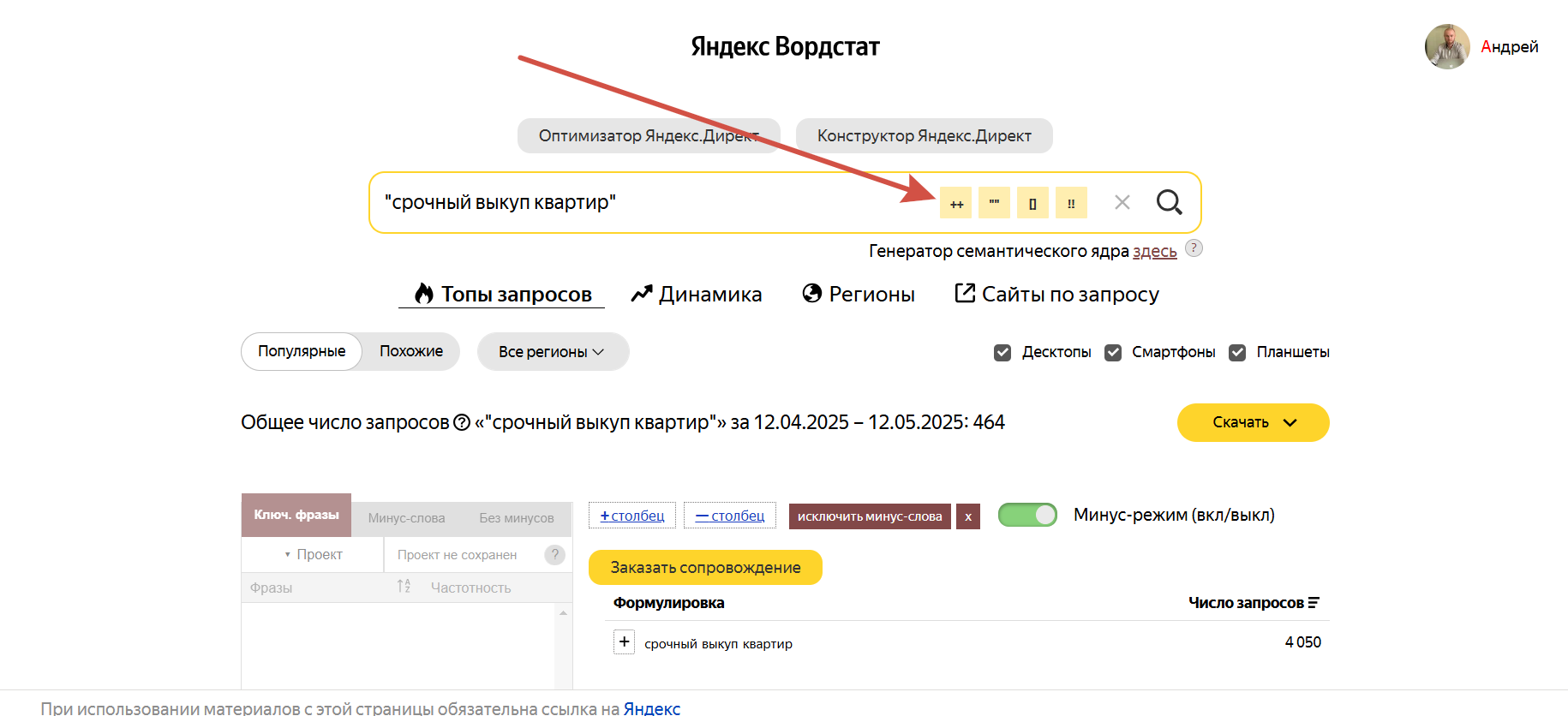Clear the search query with the X icon

point(1122,202)
